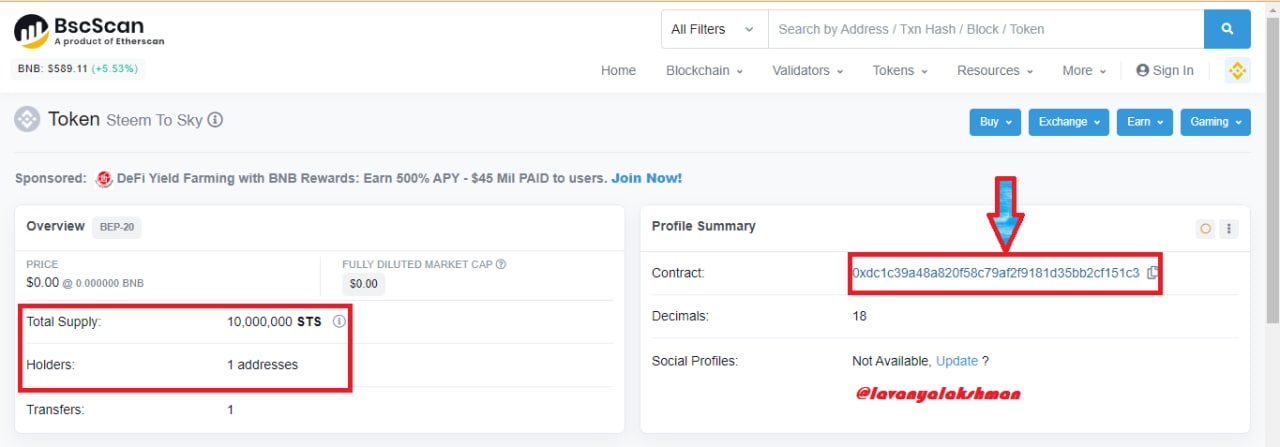Open the three-dot menu in Profile Summary
1280x447 pixels.
click(1229, 228)
